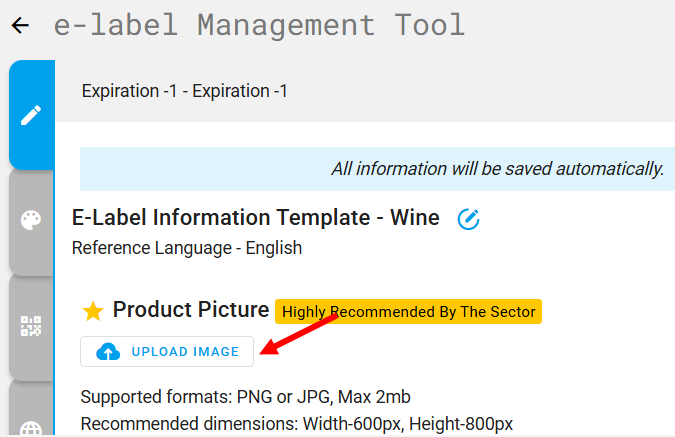Click the UPLOAD IMAGE button
Viewport: 675px width, 437px height.
(x=167, y=352)
